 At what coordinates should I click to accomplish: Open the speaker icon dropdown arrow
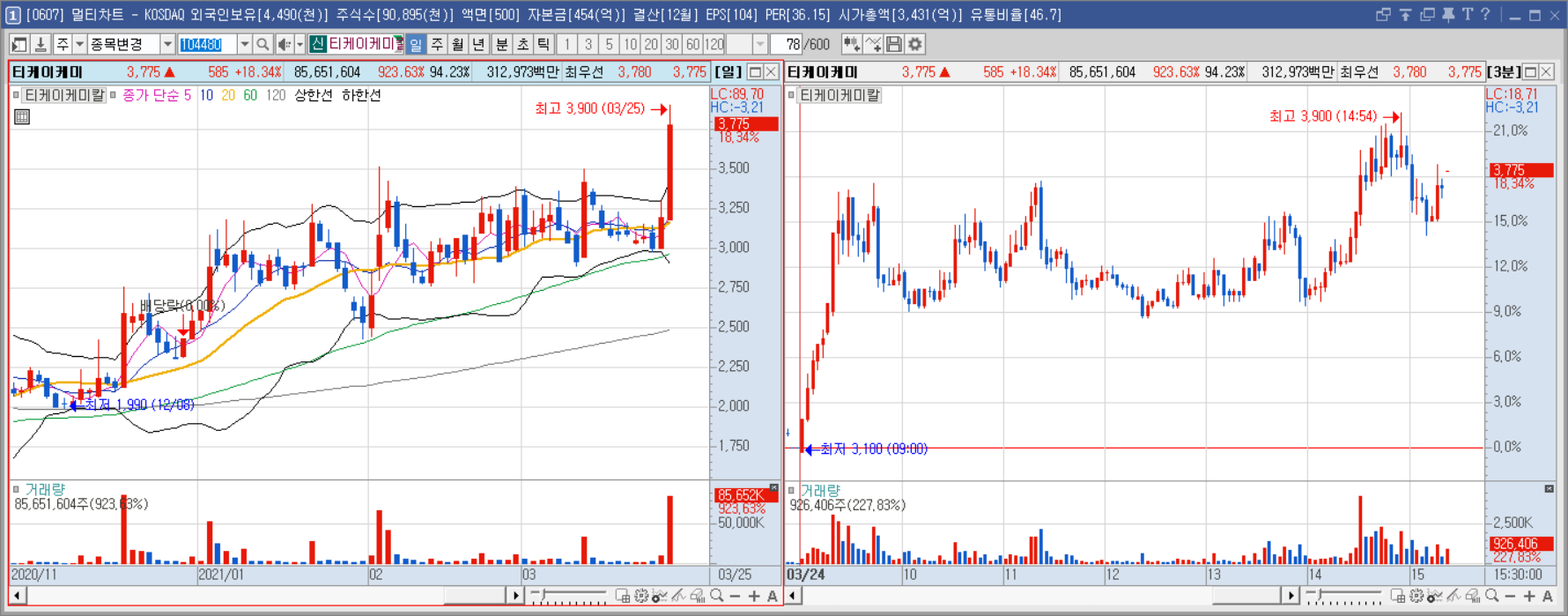(x=300, y=44)
